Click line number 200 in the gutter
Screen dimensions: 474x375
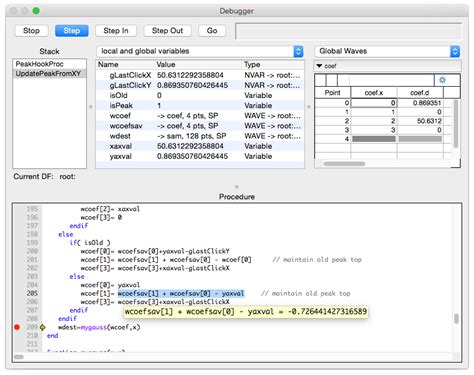(32, 251)
